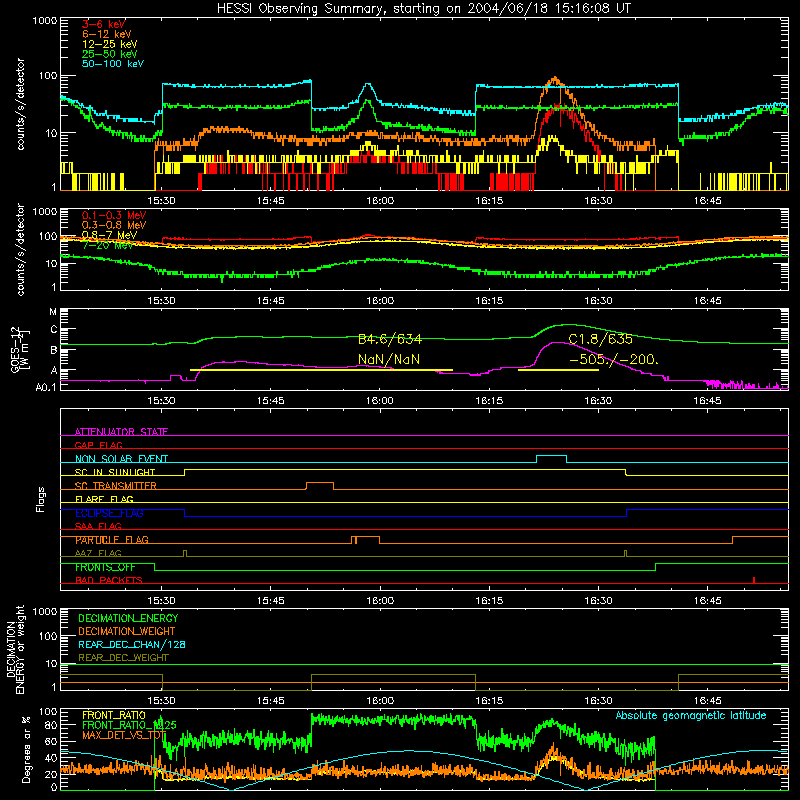Click the 15:45 tick label under the decimation panel
Image resolution: width=800 pixels, height=800 pixels.
[270, 701]
